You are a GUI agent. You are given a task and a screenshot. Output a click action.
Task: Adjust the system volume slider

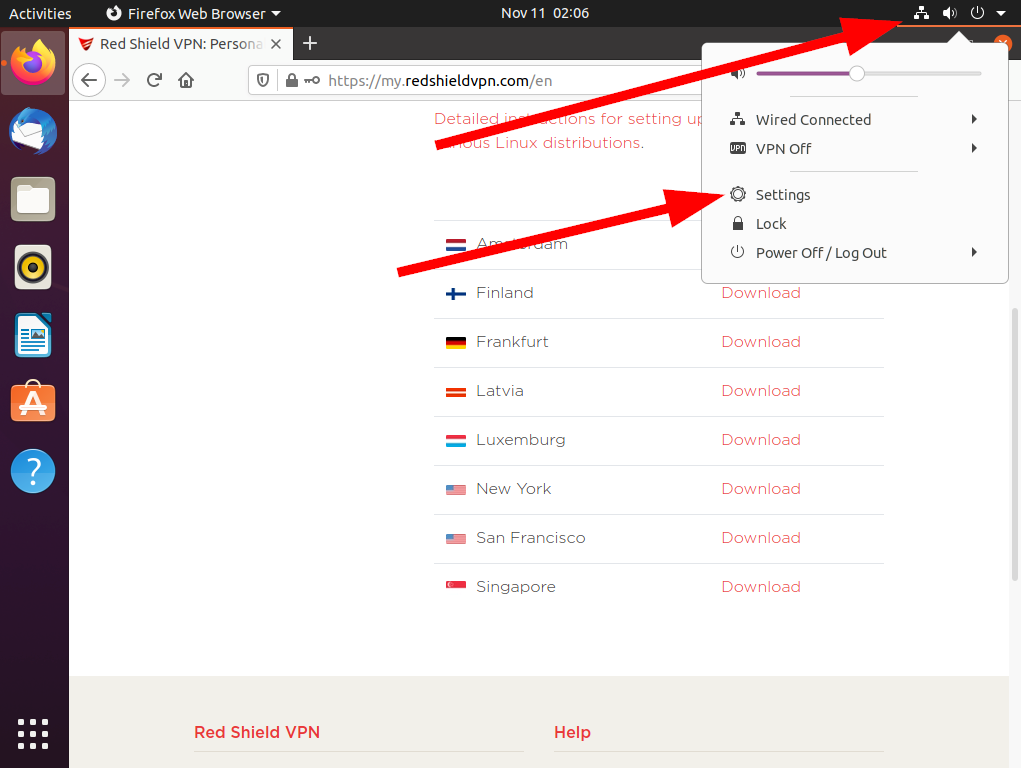856,73
